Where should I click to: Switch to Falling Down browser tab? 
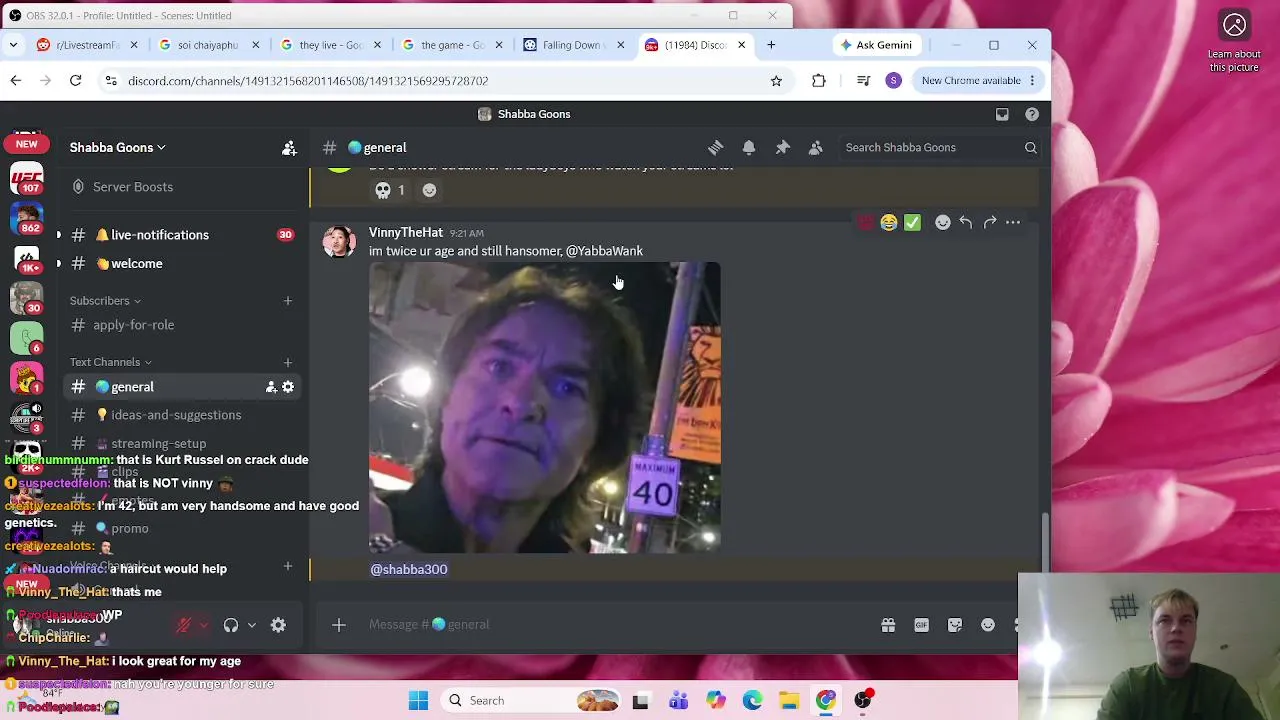pos(574,45)
